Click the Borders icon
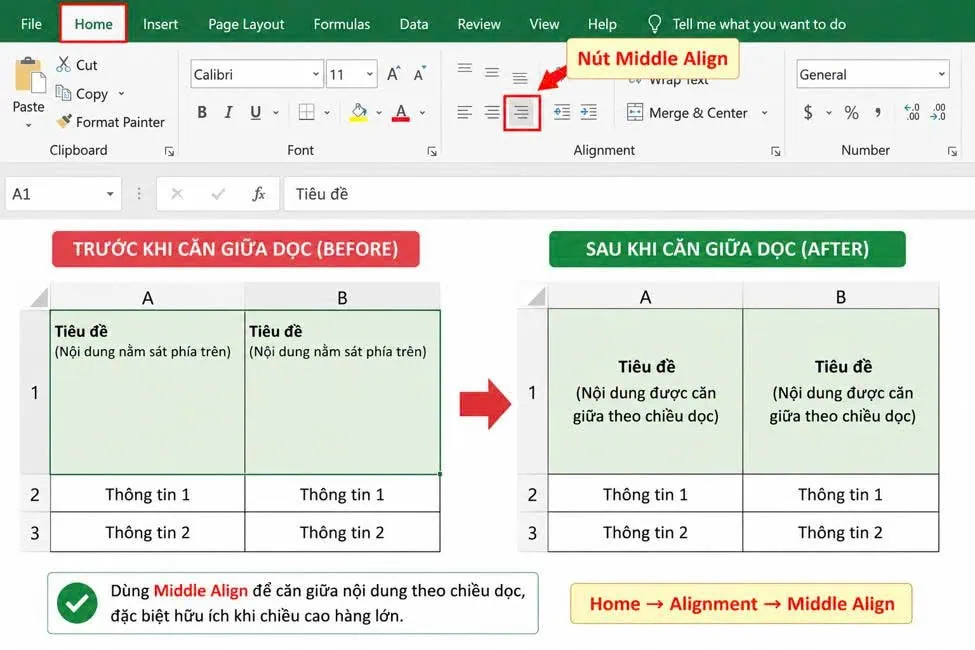975x650 pixels. click(306, 113)
